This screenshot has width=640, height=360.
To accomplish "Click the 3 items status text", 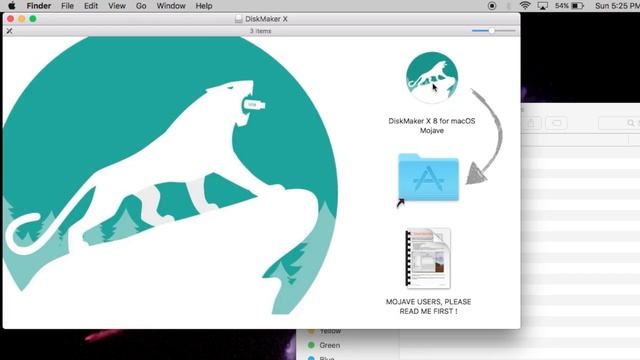I will point(260,31).
